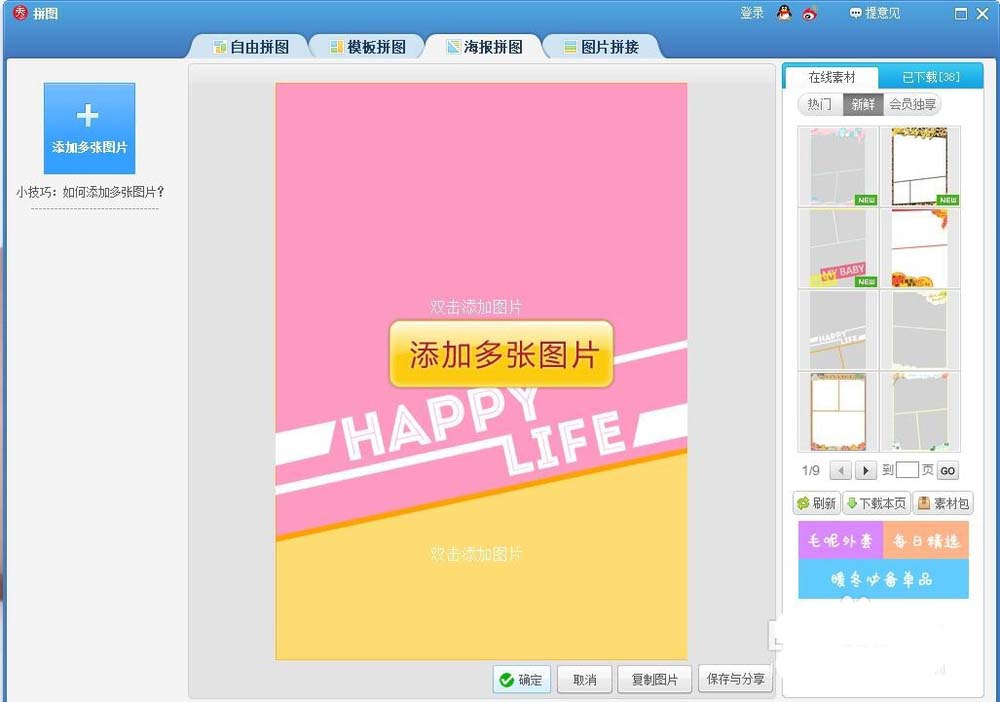The height and width of the screenshot is (702, 1000).
Task: Switch to the 模板拼图 tab
Action: [367, 47]
